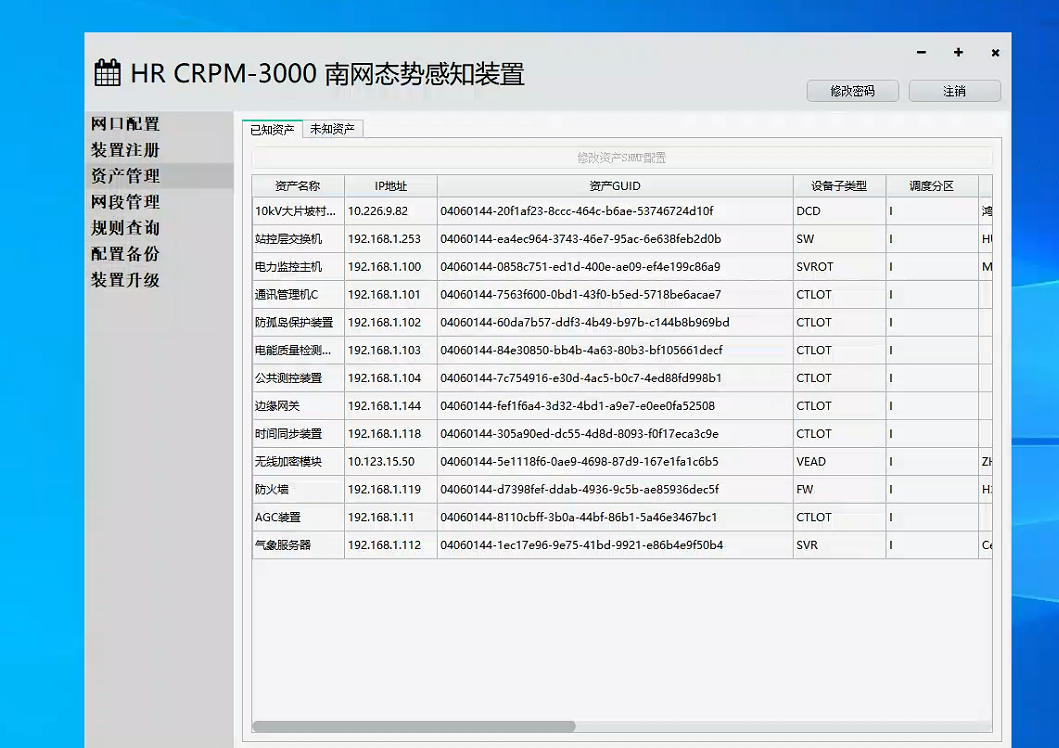1059x748 pixels.
Task: Open the 规则查询 sidebar item
Action: (x=125, y=228)
